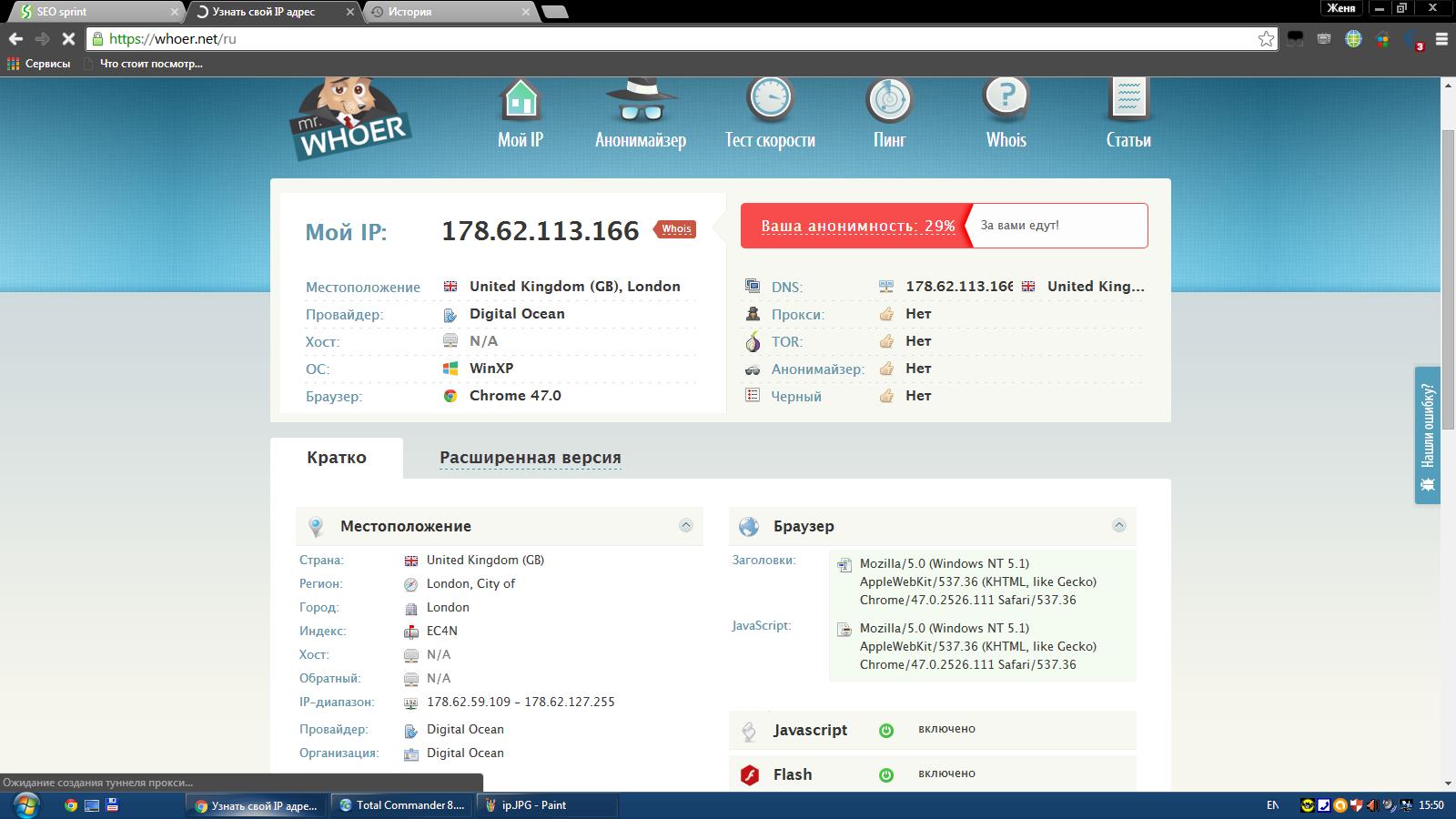Bookmark this page with the star
The image size is (1456, 819).
point(1266,39)
